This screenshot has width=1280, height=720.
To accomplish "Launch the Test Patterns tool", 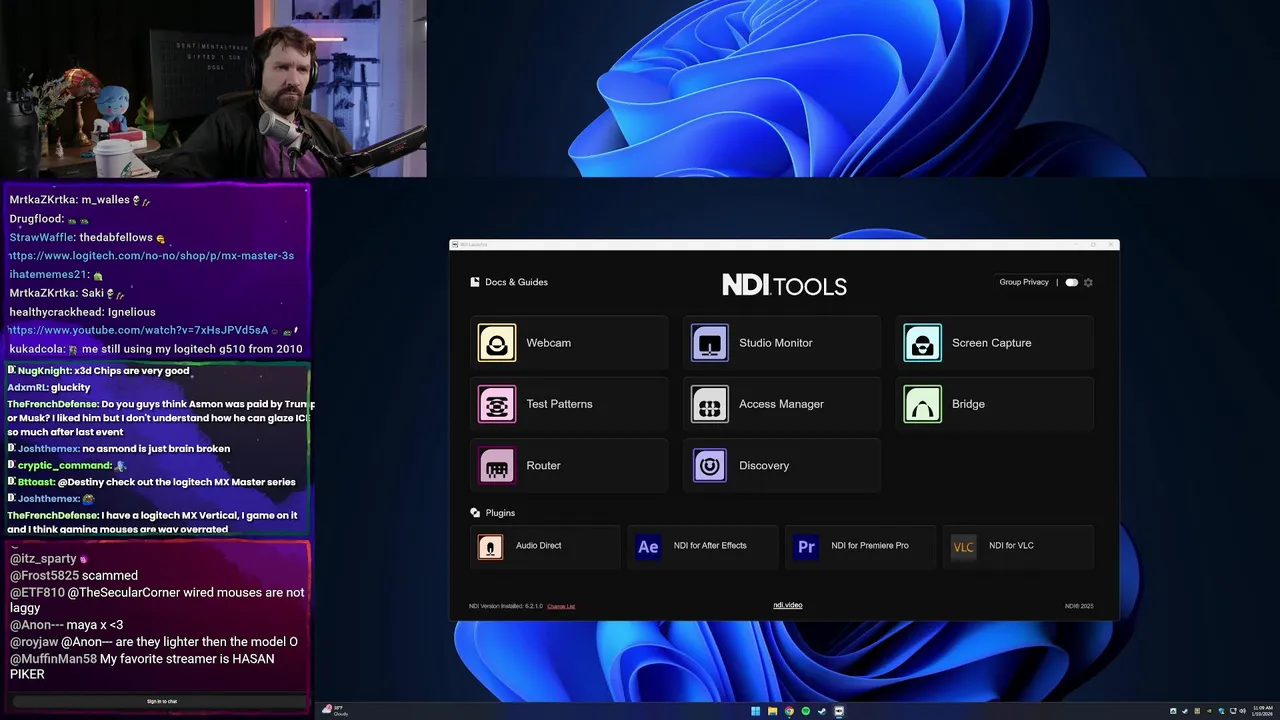I will click(x=569, y=404).
